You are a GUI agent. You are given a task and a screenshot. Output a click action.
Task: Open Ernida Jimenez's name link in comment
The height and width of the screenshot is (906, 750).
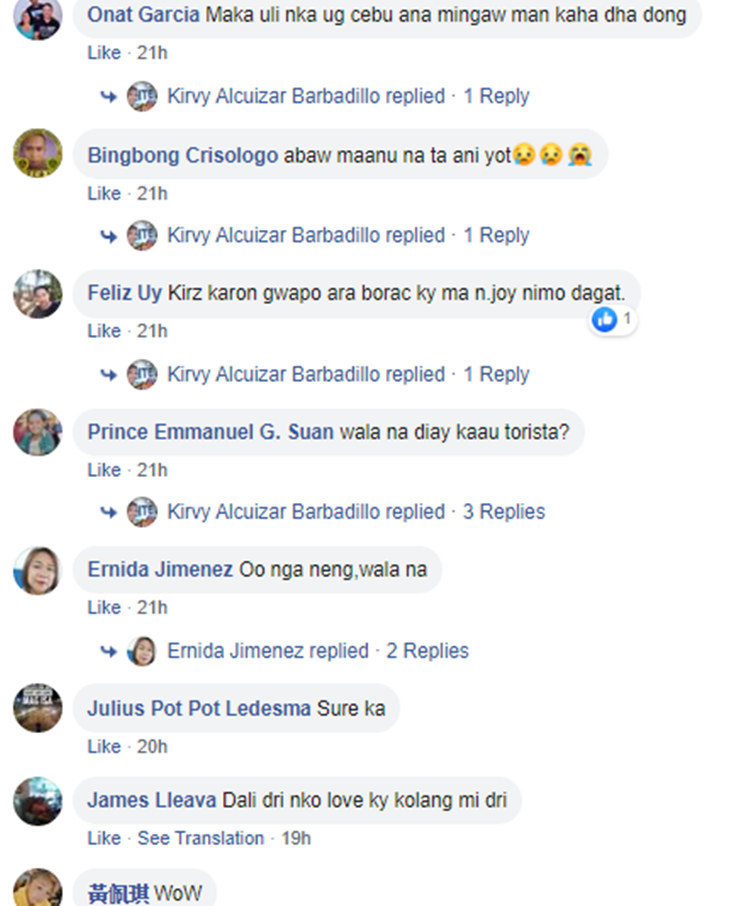160,570
